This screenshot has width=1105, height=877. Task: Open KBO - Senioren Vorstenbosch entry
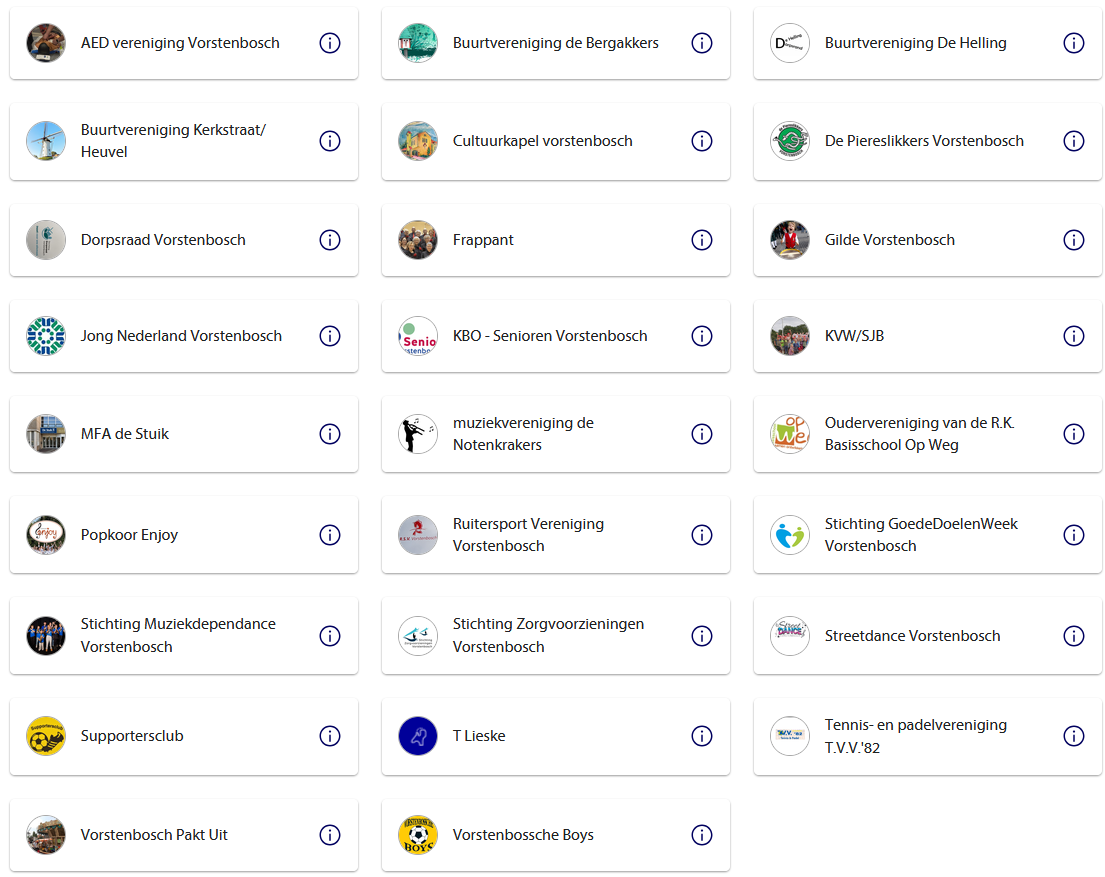coord(556,336)
